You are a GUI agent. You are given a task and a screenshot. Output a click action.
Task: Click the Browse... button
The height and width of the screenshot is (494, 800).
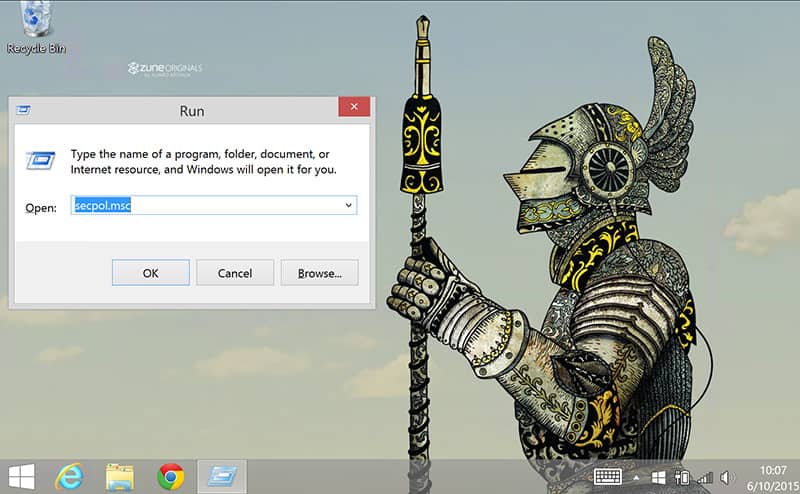pyautogui.click(x=319, y=273)
